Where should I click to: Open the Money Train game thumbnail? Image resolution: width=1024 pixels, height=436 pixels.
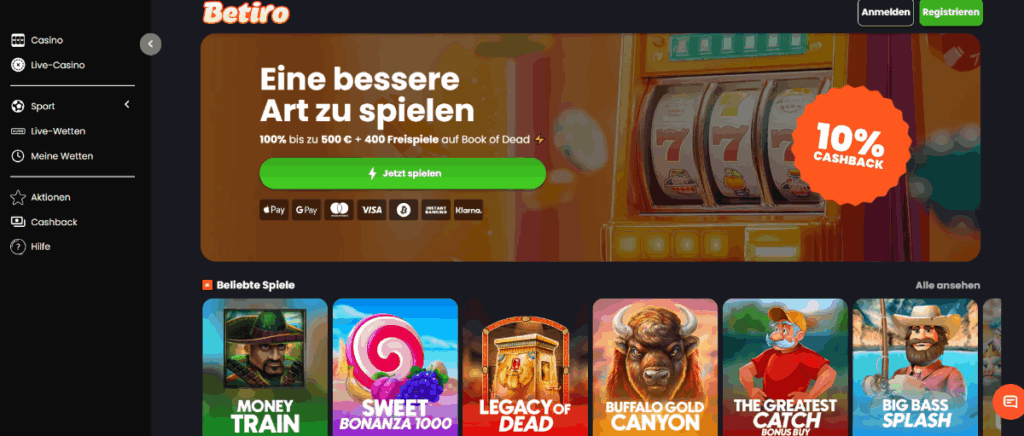click(265, 367)
